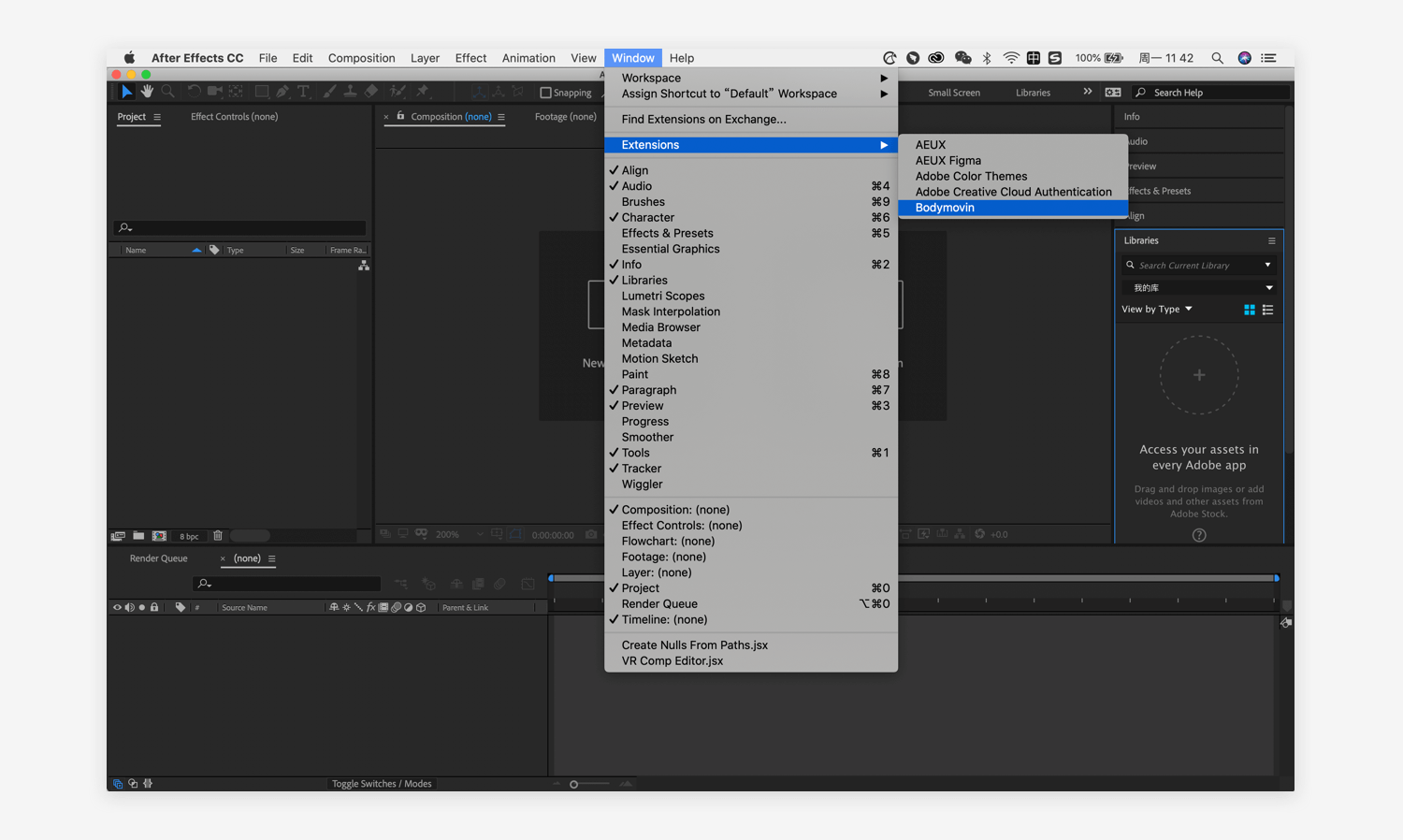The width and height of the screenshot is (1403, 840).
Task: Open the Libraries panel menu
Action: click(x=1271, y=240)
